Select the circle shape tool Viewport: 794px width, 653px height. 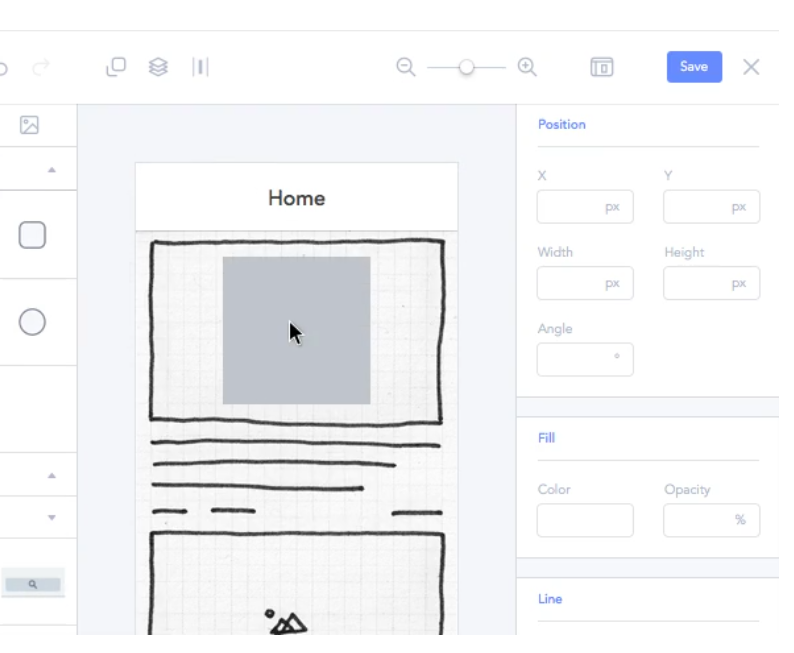[32, 322]
